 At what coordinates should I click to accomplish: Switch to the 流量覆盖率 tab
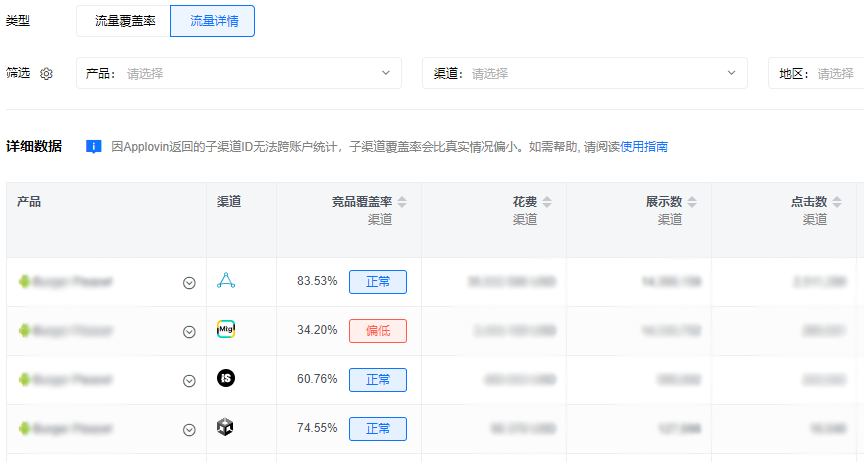[124, 21]
